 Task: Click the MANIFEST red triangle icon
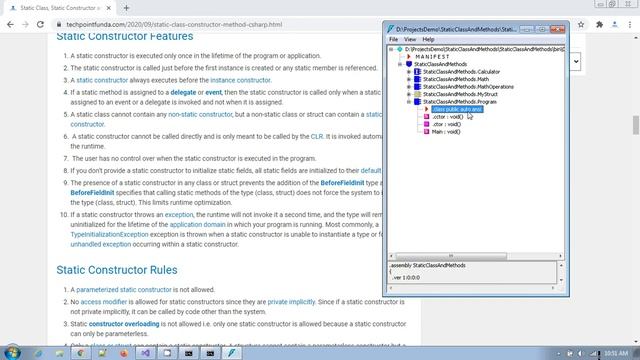click(x=409, y=57)
